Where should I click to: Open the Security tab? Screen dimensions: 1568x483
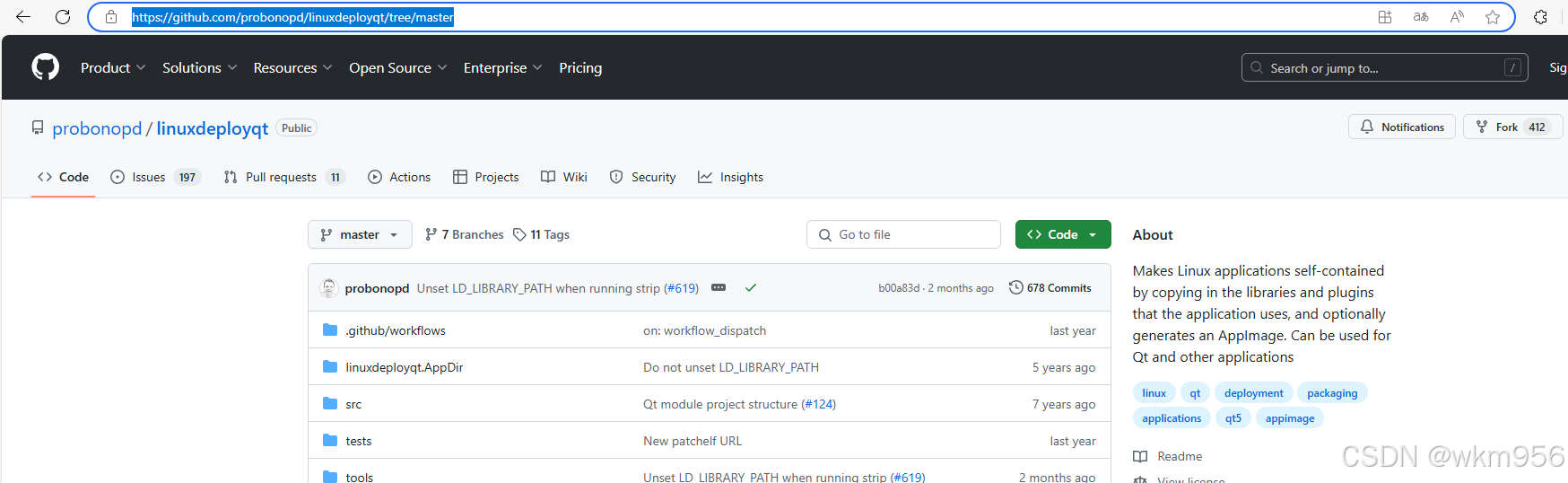click(x=642, y=177)
